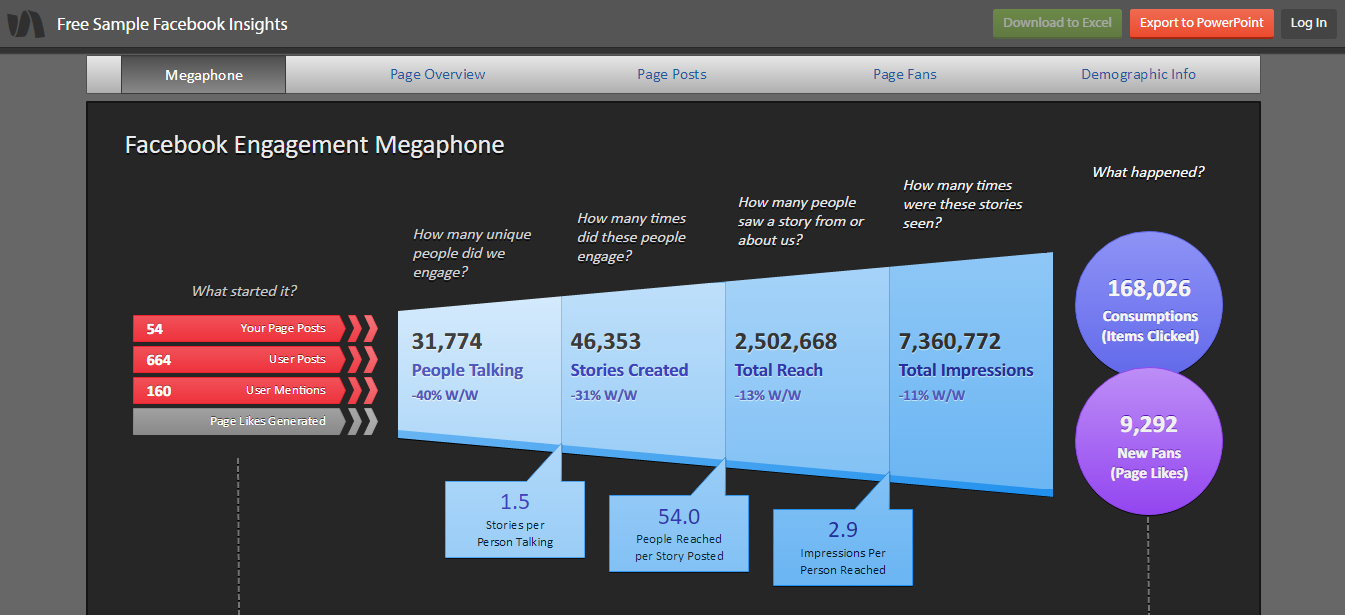Click the Download to Excel button
Viewport: 1345px width, 615px height.
1057,23
